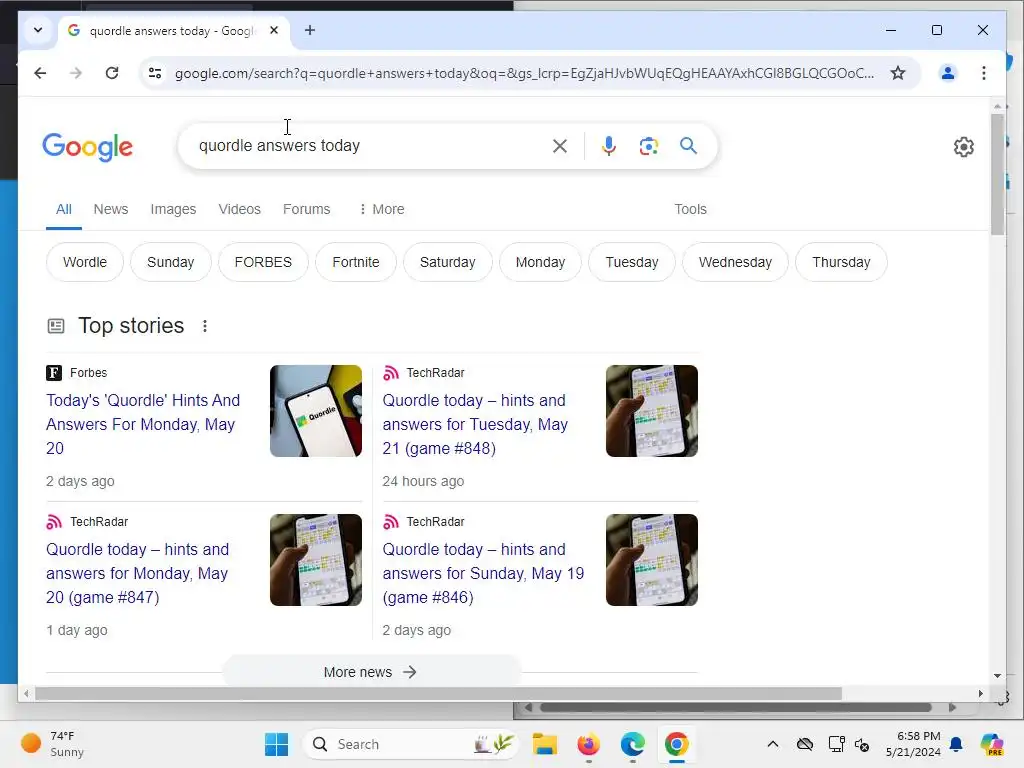Clear the search box with X

tap(560, 146)
